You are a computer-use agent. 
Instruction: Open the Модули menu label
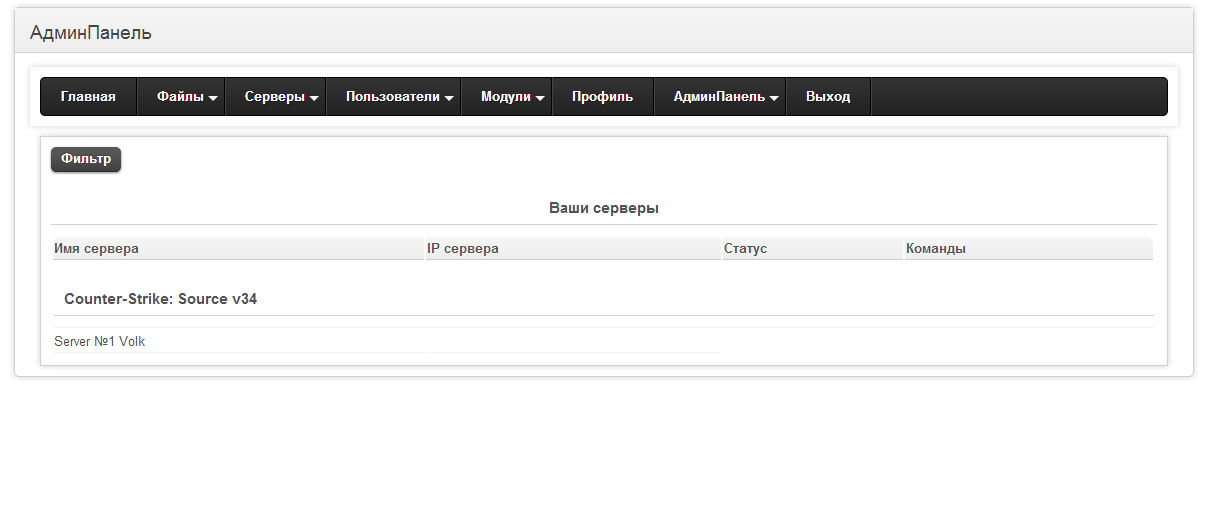[x=505, y=97]
